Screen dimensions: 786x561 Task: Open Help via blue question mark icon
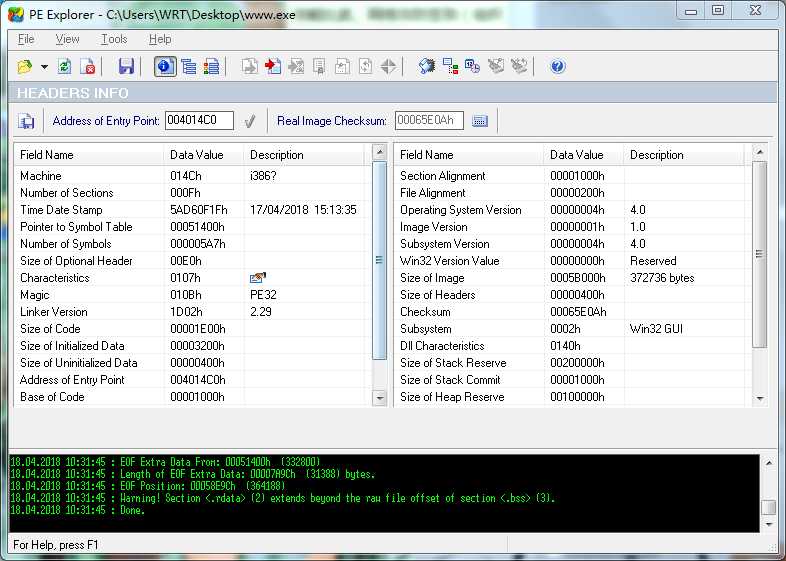click(557, 66)
